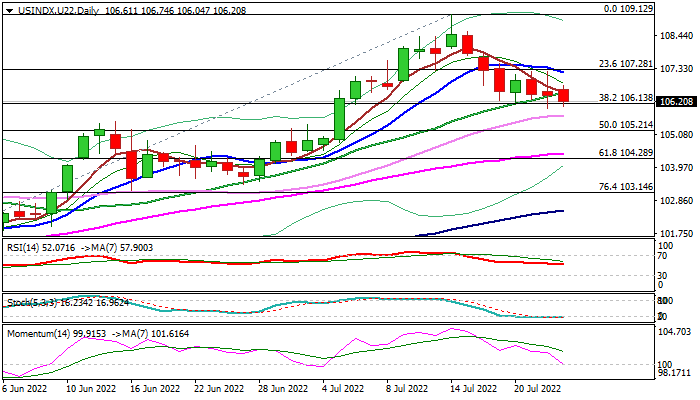The image size is (700, 400).
Task: Click the latest red candle at 106.208
Action: [x=563, y=96]
